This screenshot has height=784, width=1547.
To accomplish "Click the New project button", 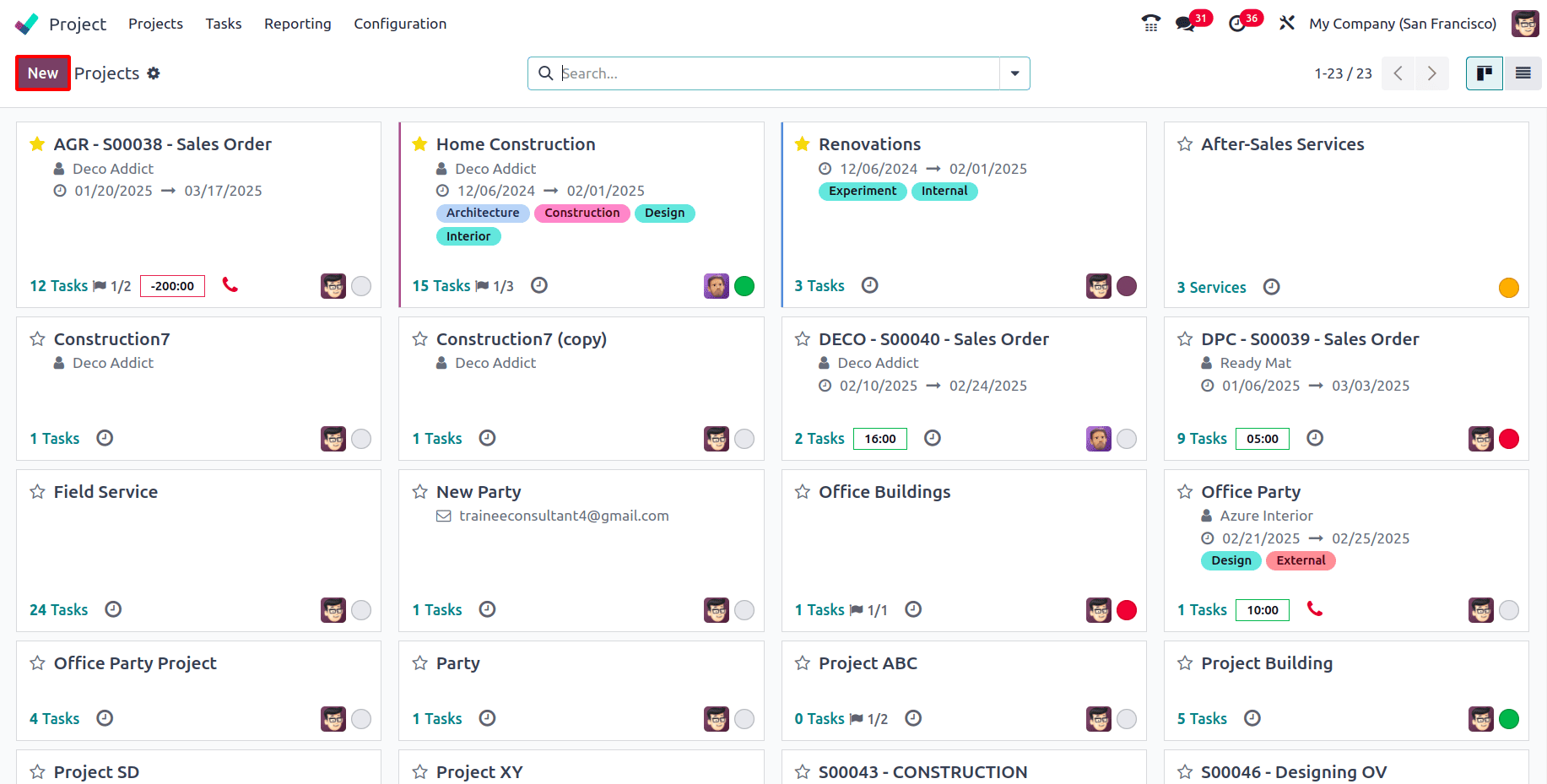I will 42,73.
